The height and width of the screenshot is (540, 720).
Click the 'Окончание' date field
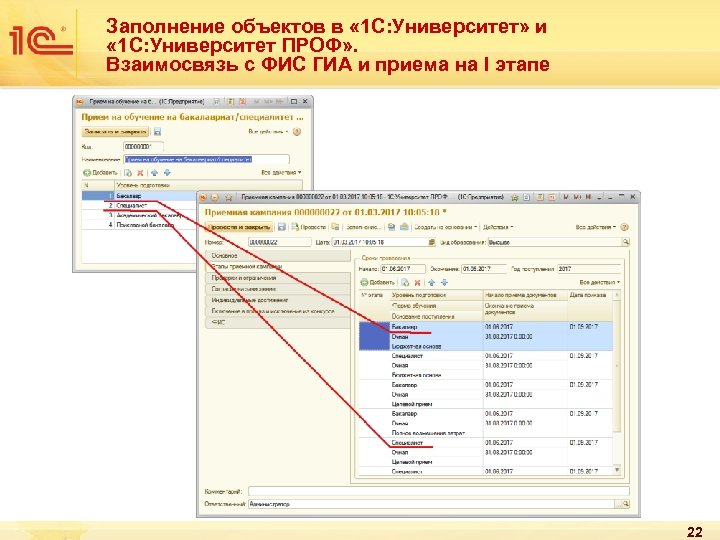click(484, 269)
